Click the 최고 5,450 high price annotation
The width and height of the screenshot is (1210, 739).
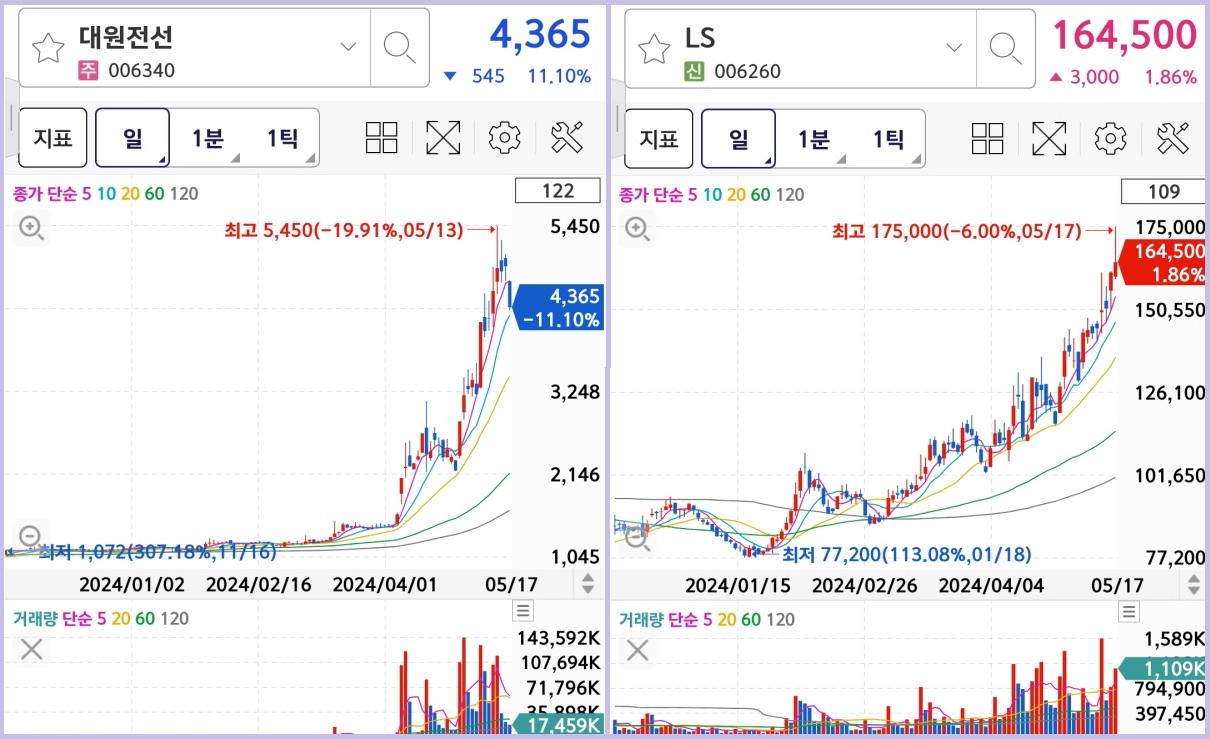(x=345, y=228)
